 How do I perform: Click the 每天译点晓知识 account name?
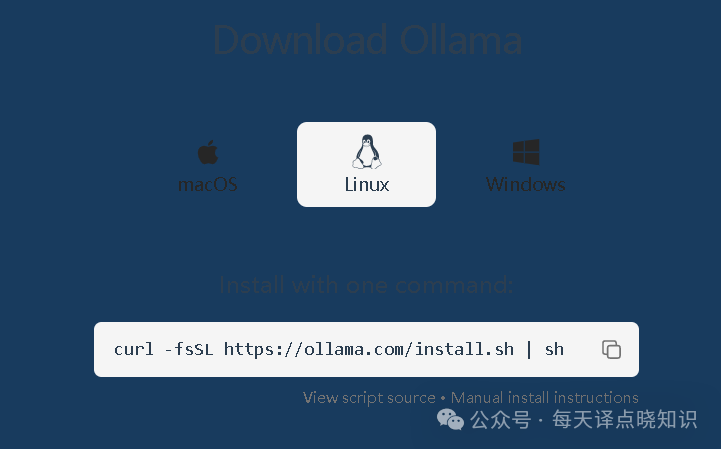[x=624, y=420]
